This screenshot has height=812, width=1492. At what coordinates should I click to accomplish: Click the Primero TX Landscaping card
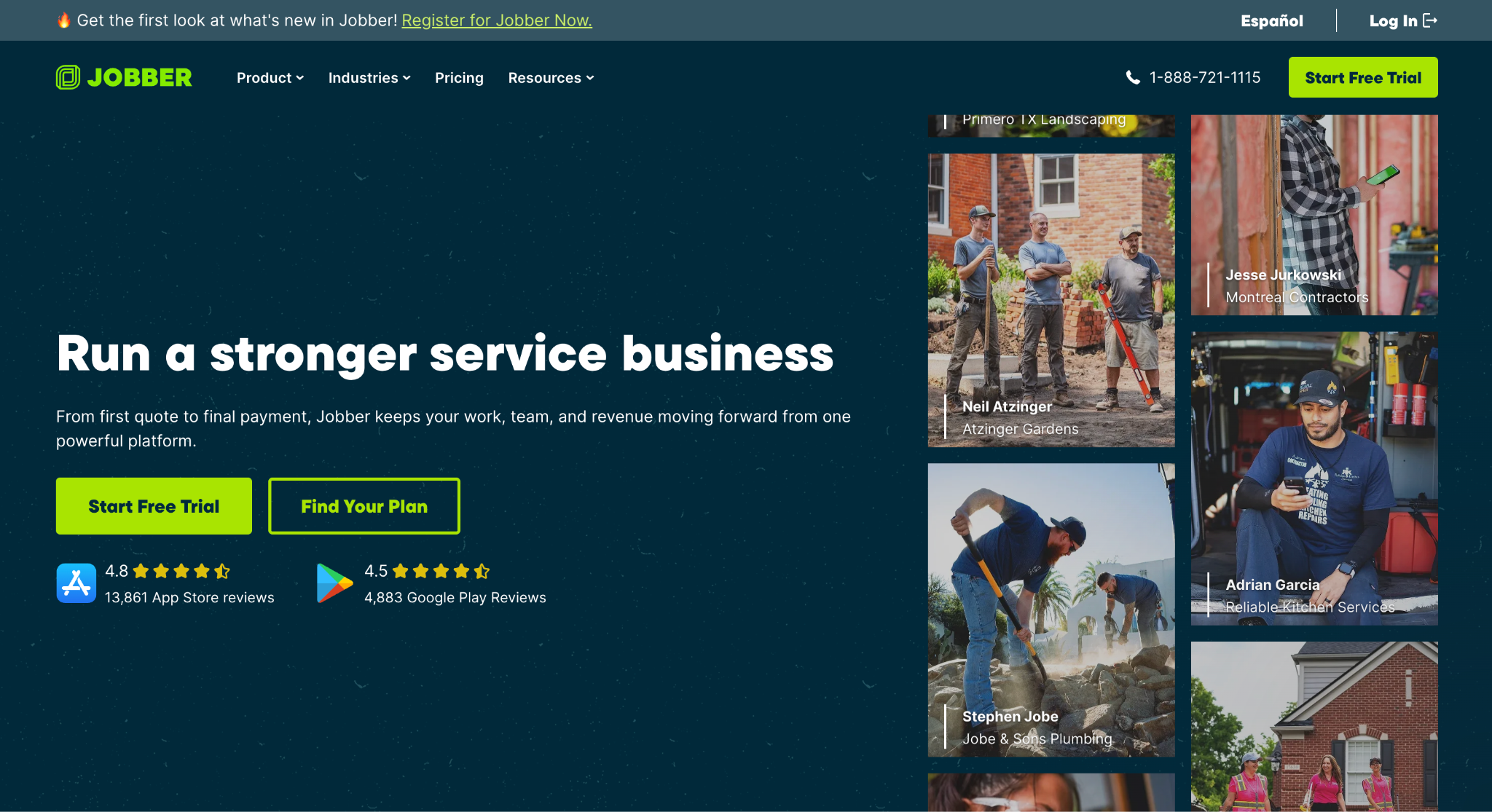[x=1051, y=125]
